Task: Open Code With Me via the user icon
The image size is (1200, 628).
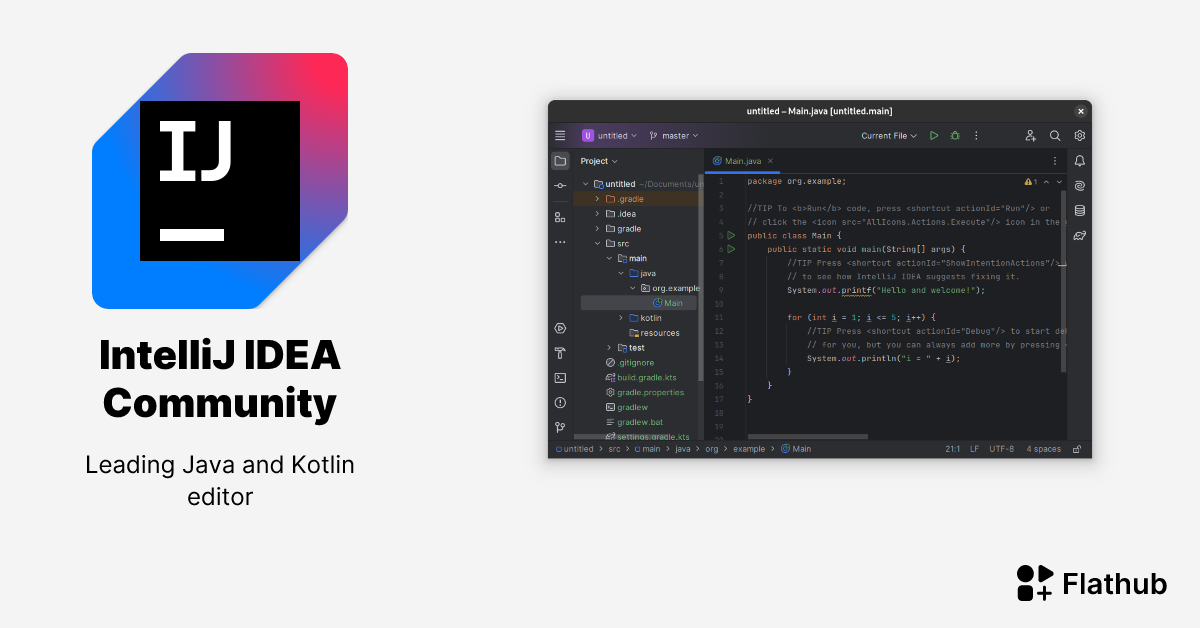Action: click(1029, 135)
